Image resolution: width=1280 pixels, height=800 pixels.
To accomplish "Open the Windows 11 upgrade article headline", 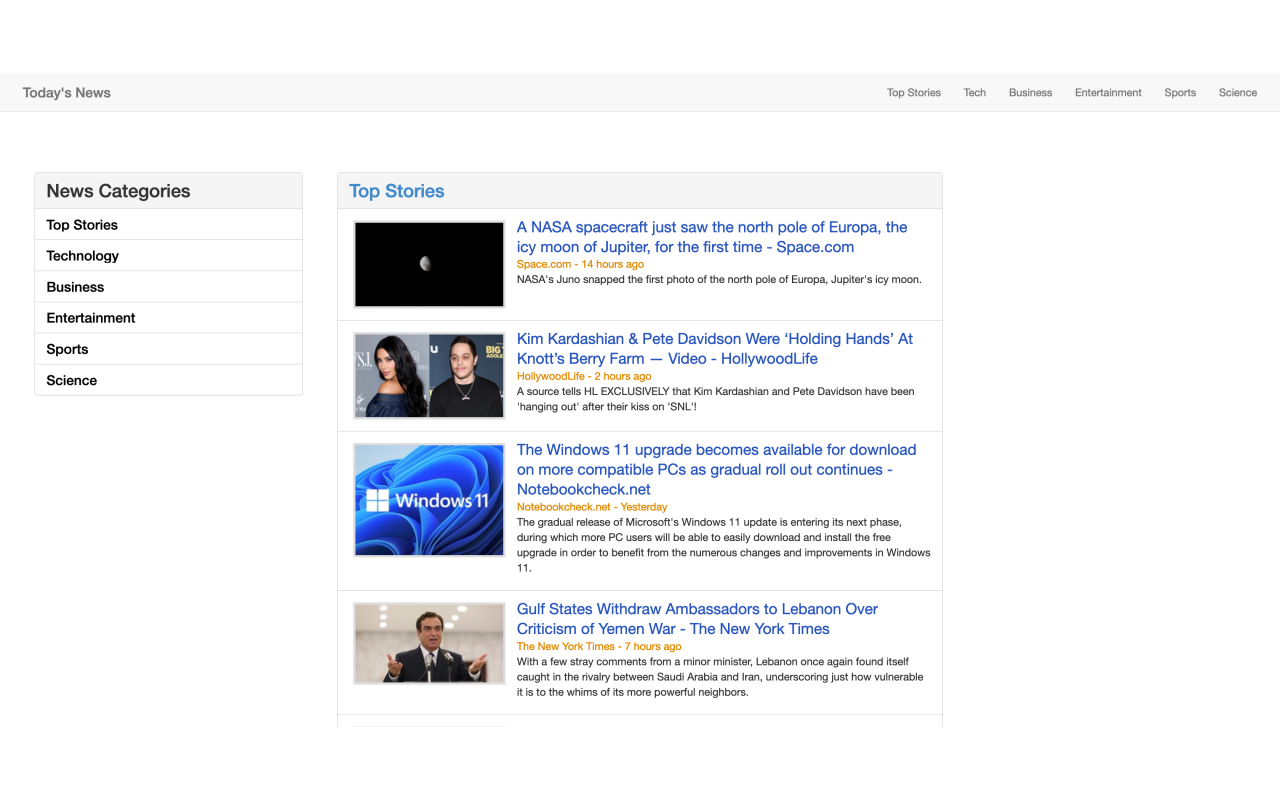I will (715, 469).
